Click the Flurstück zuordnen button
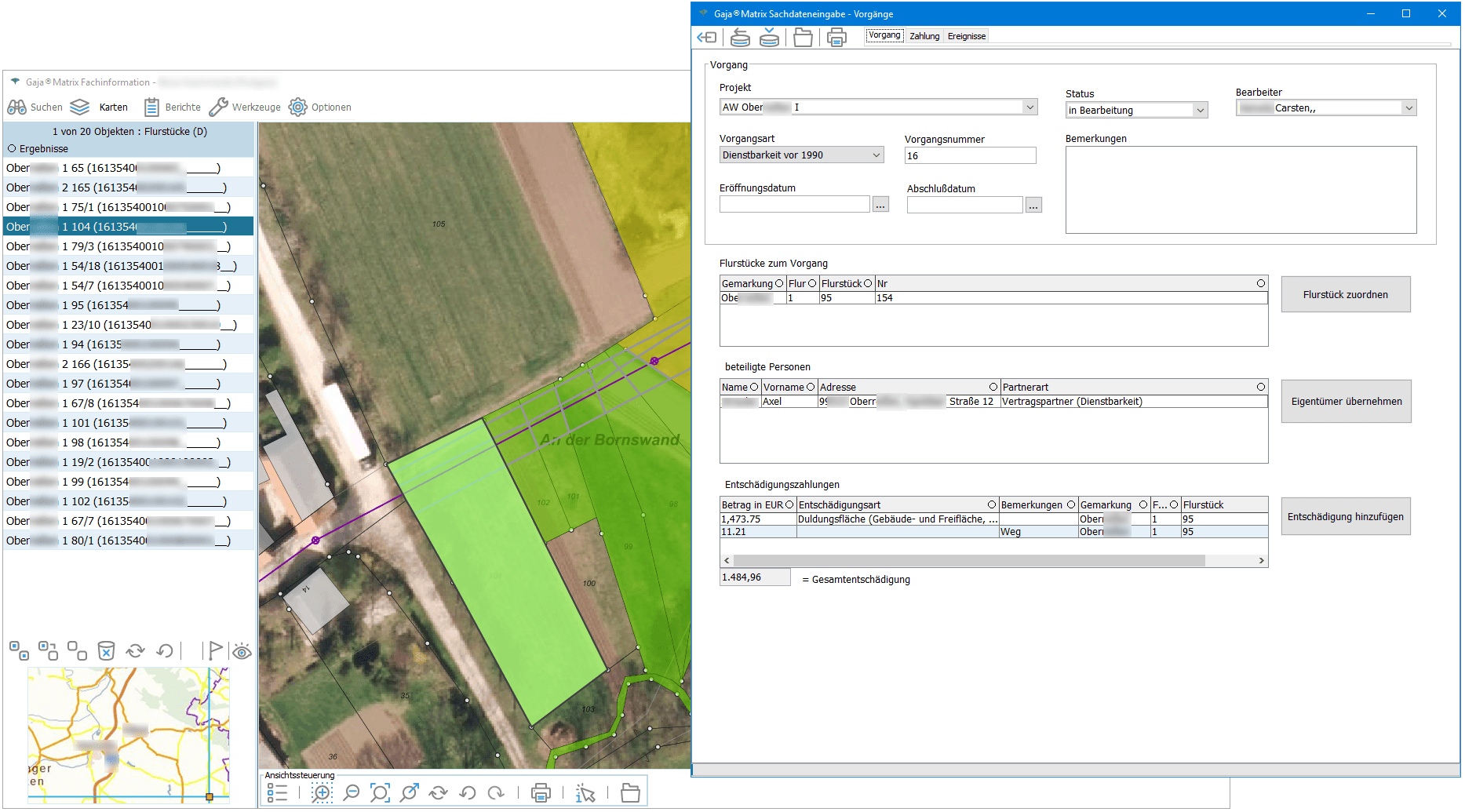1465x812 pixels. (1345, 294)
